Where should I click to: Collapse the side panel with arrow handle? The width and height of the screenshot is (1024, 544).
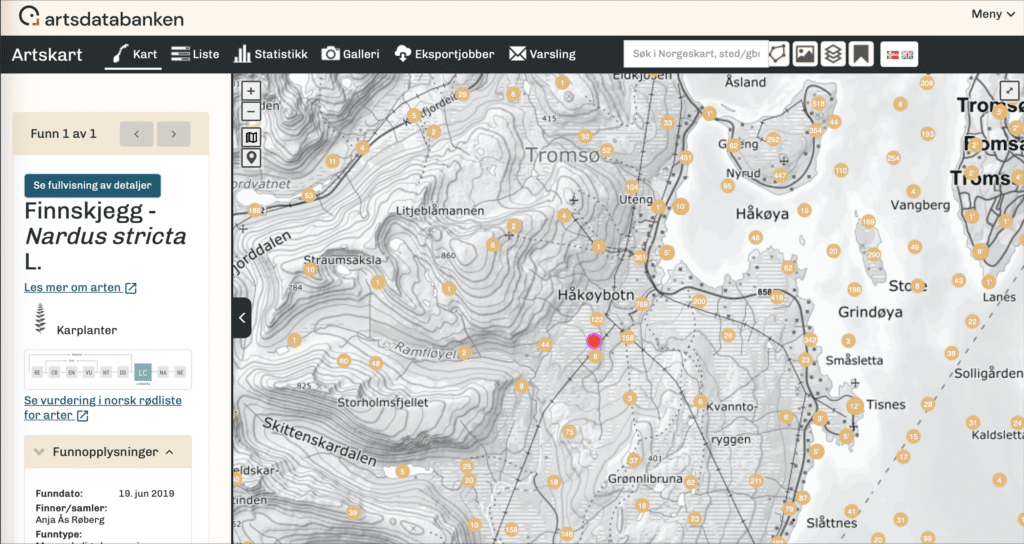click(x=241, y=318)
